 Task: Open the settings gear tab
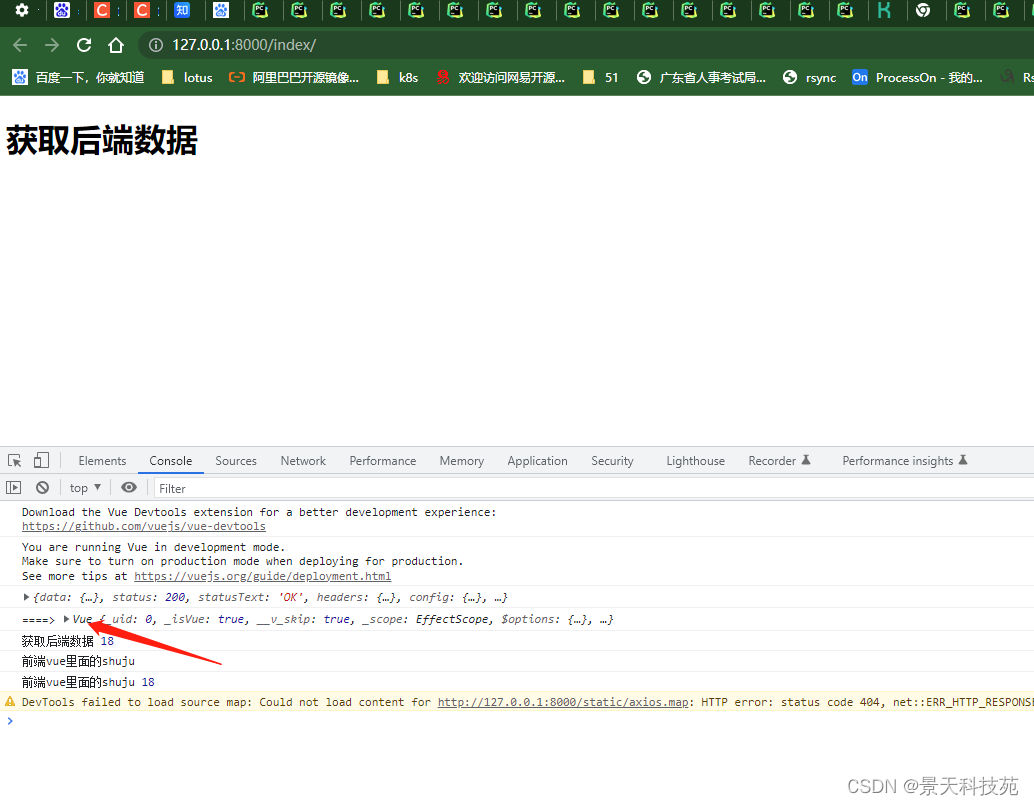22,10
